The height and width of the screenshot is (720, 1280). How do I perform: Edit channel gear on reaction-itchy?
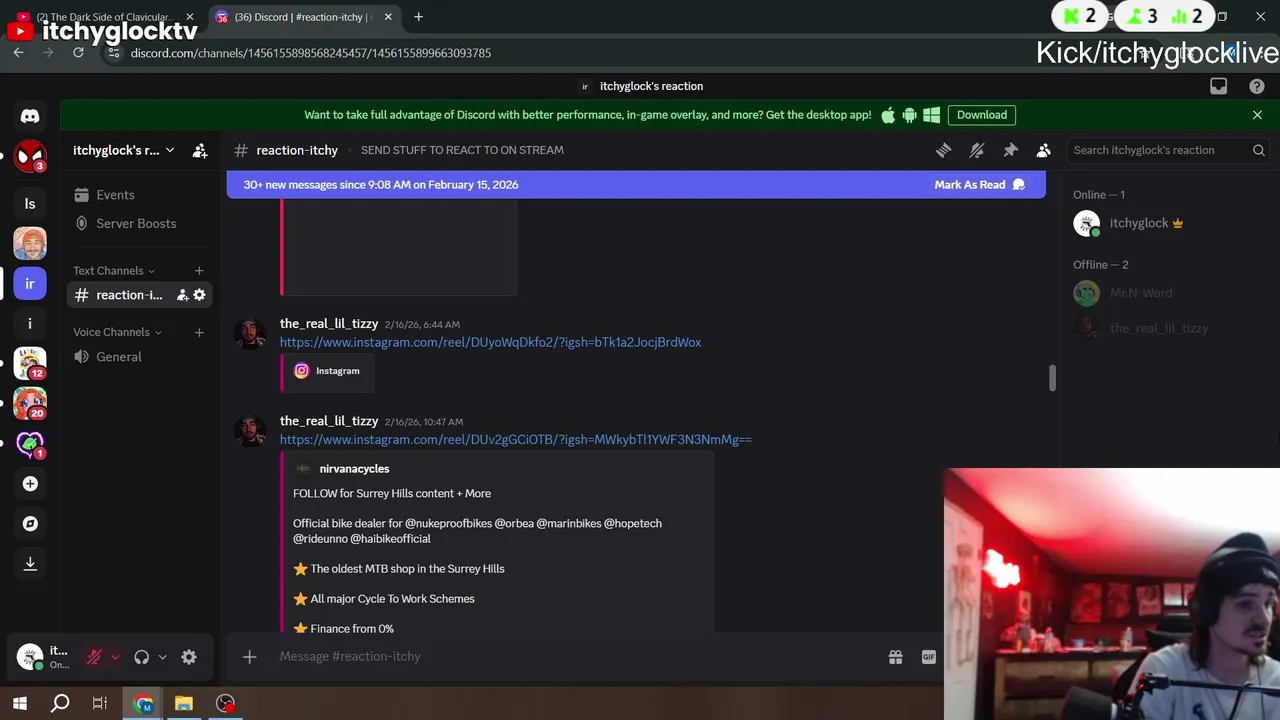(199, 295)
